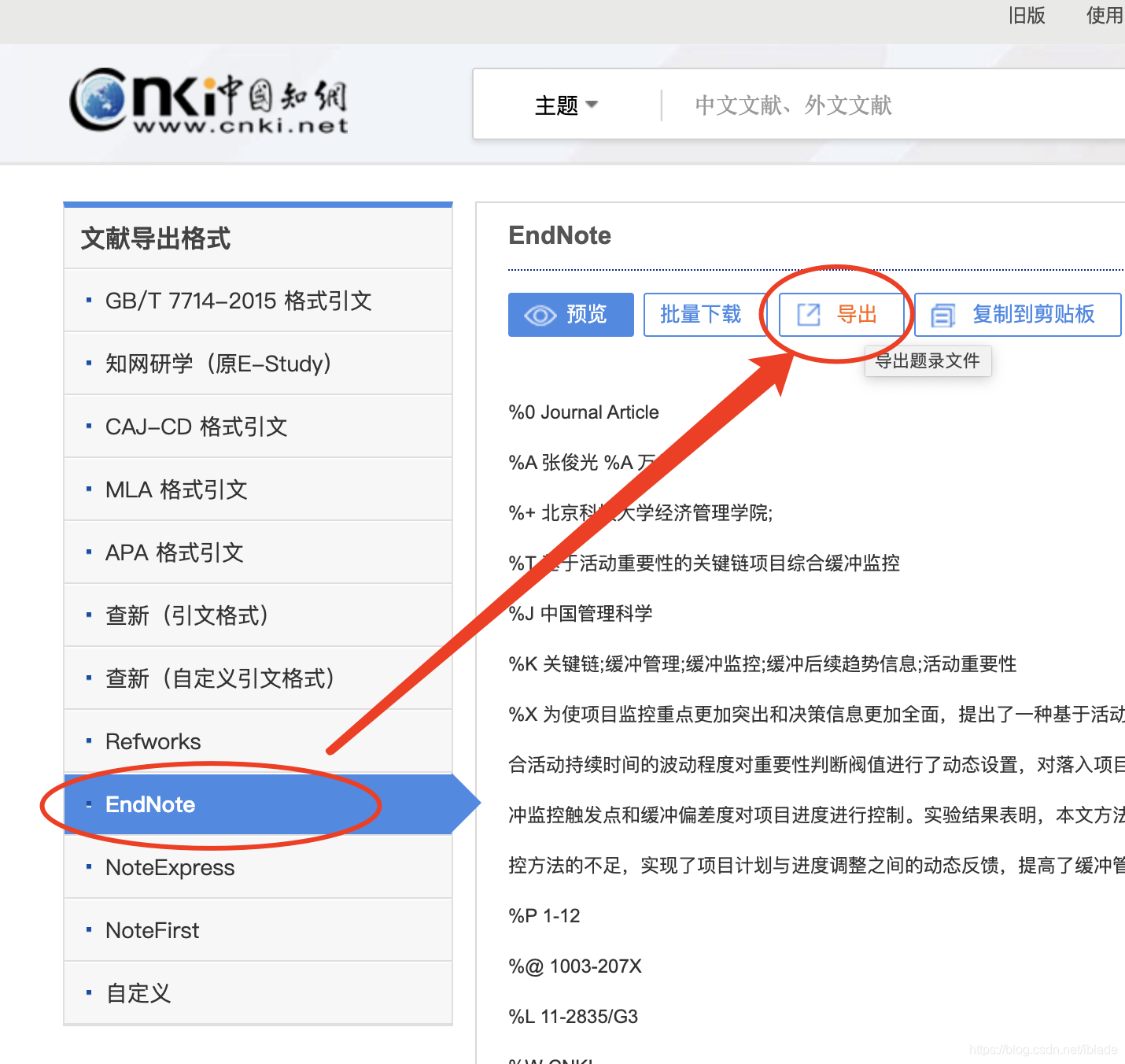Select 知网研学（原E-Study）format
Screen dimensions: 1125x1064
pos(258,363)
